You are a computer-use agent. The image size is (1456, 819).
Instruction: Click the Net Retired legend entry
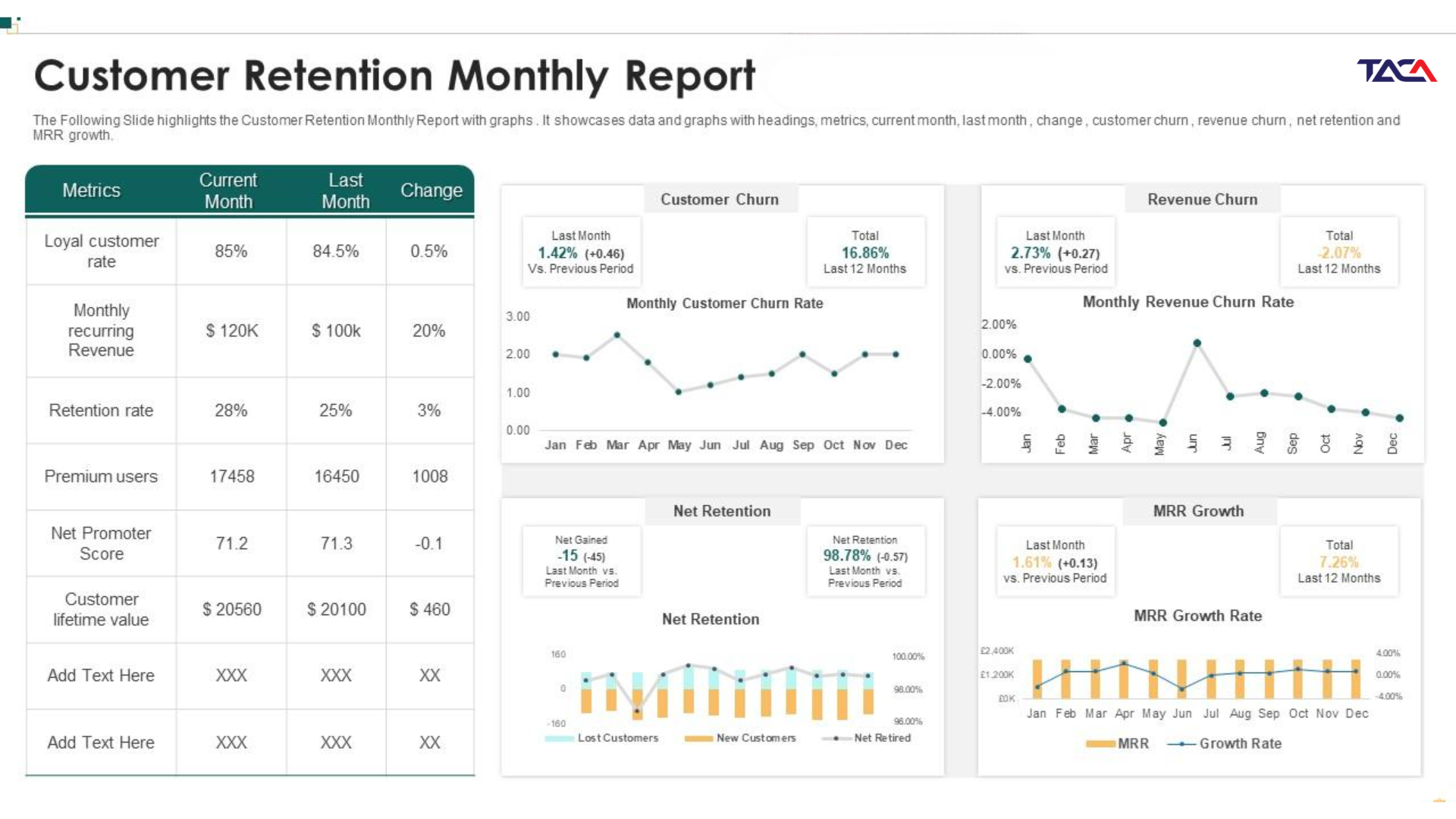tap(866, 738)
